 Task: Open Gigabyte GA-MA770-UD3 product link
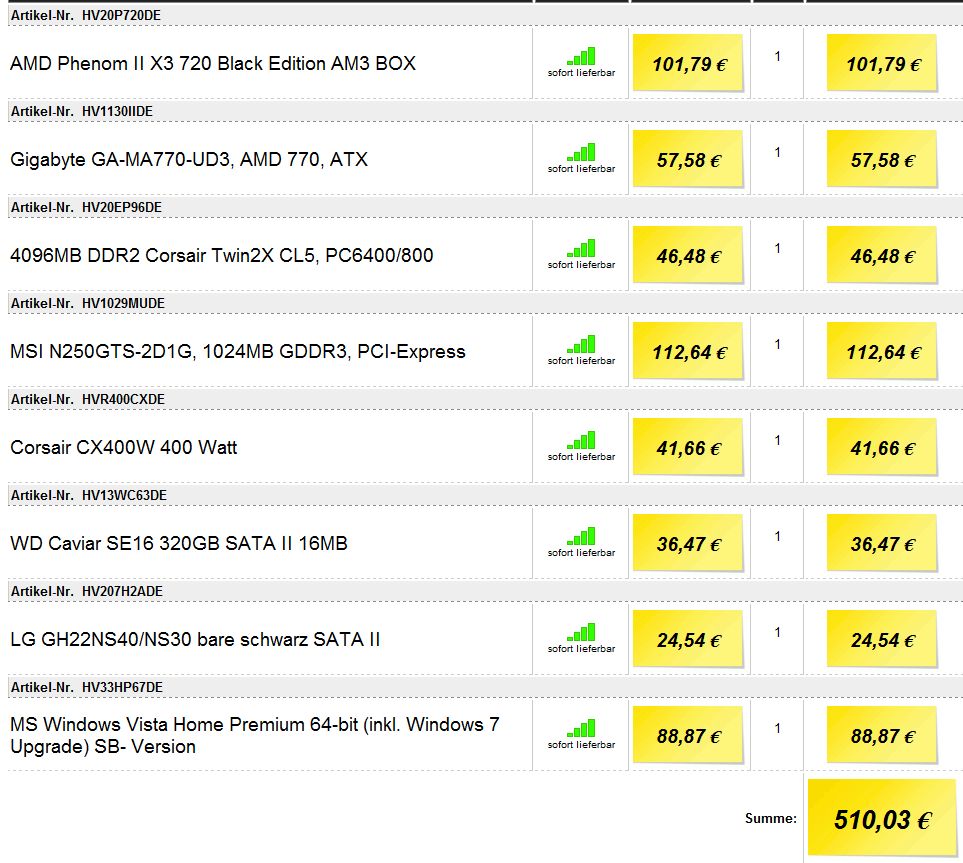point(189,160)
